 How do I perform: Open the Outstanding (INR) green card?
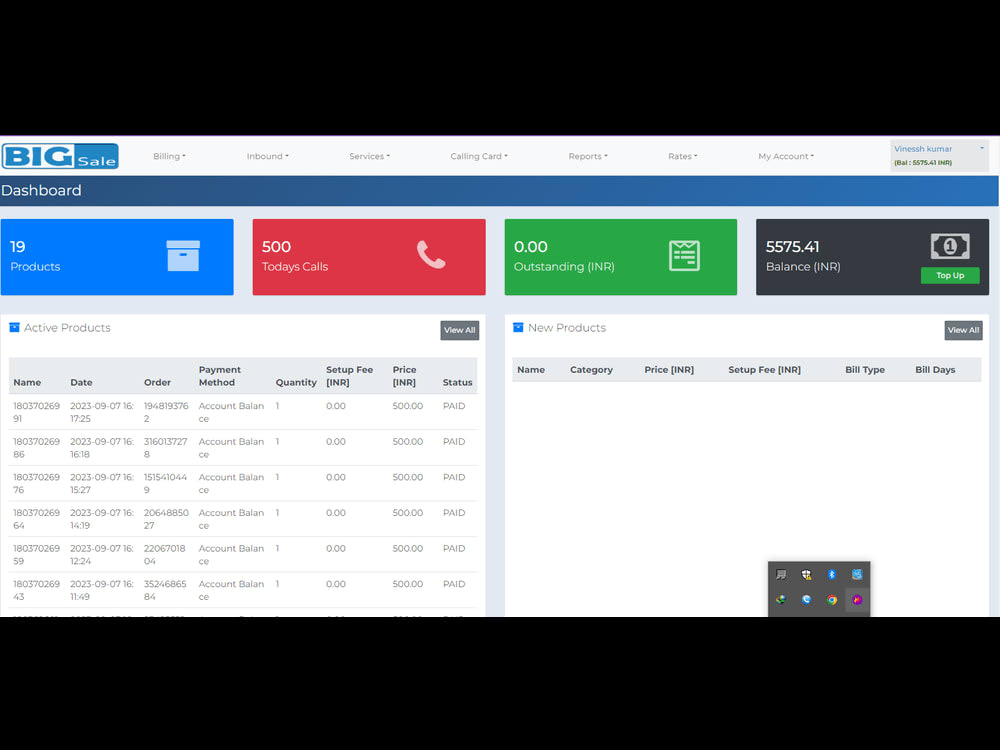(x=621, y=257)
